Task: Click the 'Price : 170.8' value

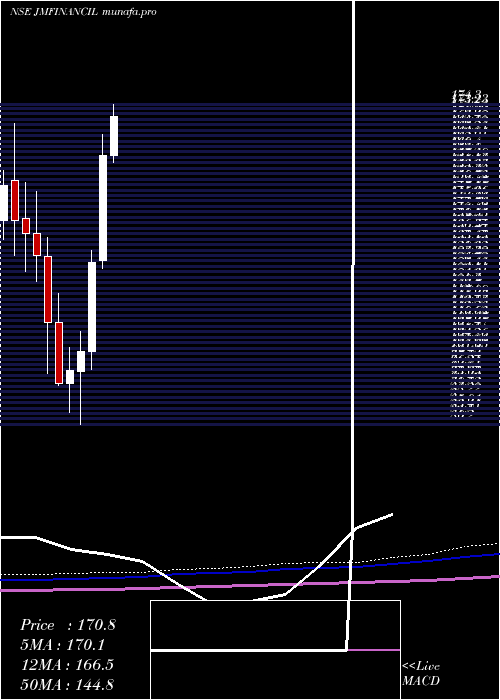Action: click(68, 625)
